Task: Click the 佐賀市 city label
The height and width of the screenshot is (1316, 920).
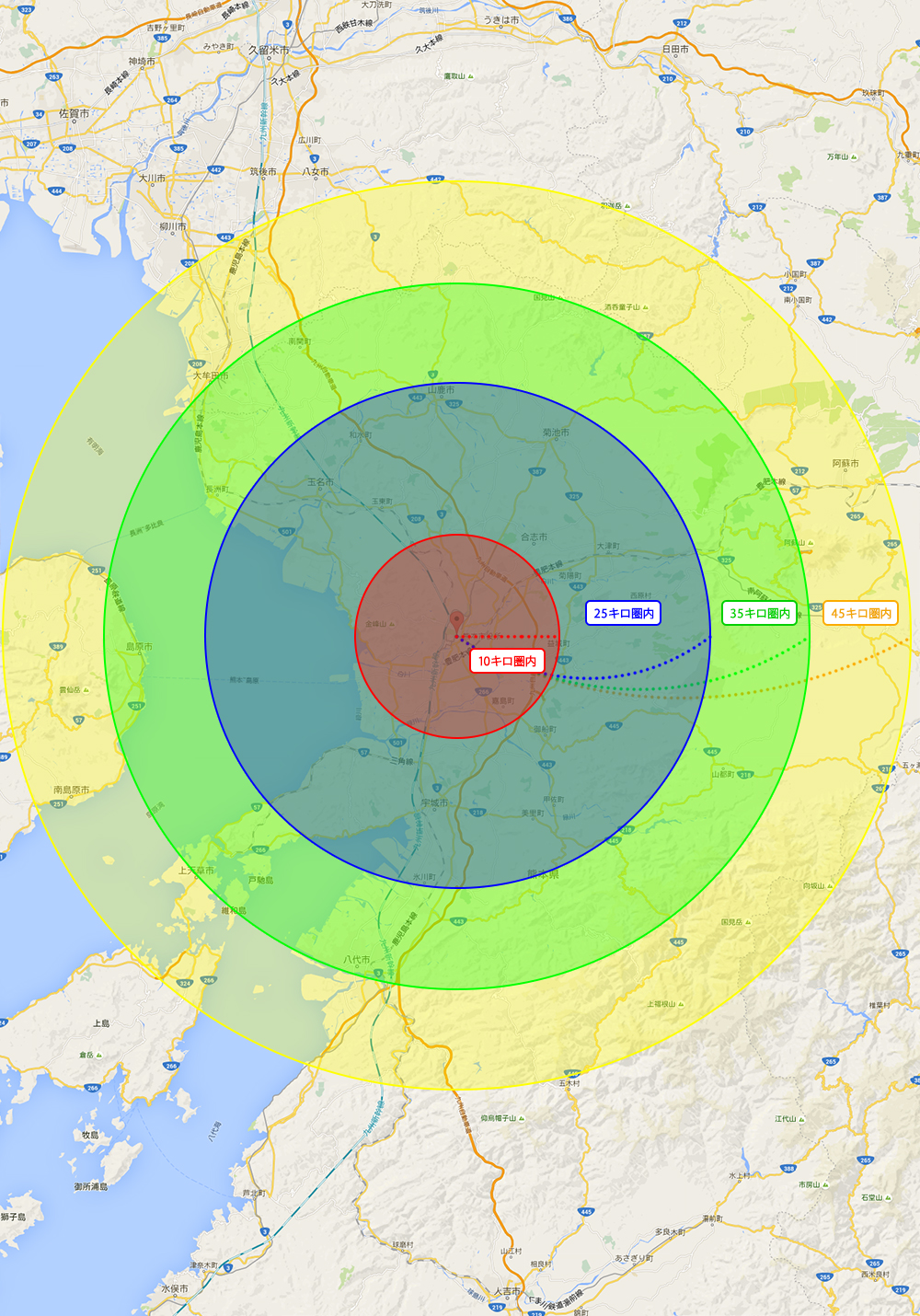Action: pos(75,113)
